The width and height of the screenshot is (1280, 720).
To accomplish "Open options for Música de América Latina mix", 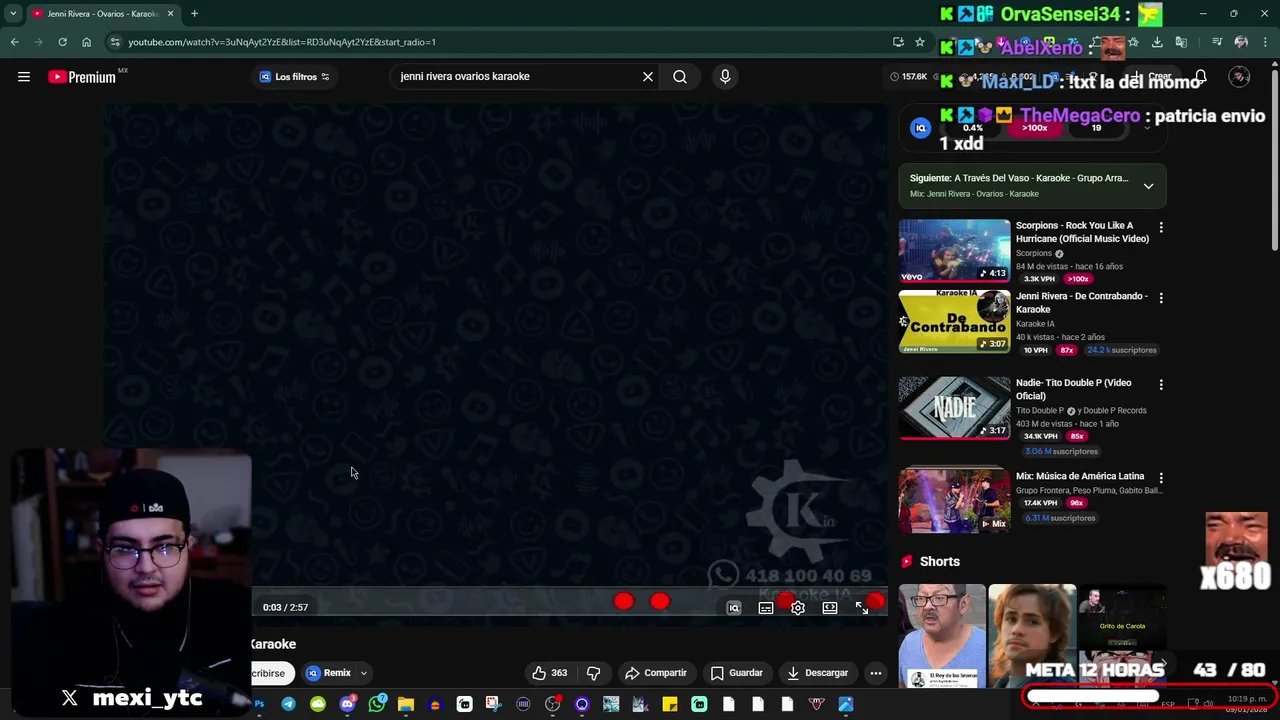I will click(1161, 478).
